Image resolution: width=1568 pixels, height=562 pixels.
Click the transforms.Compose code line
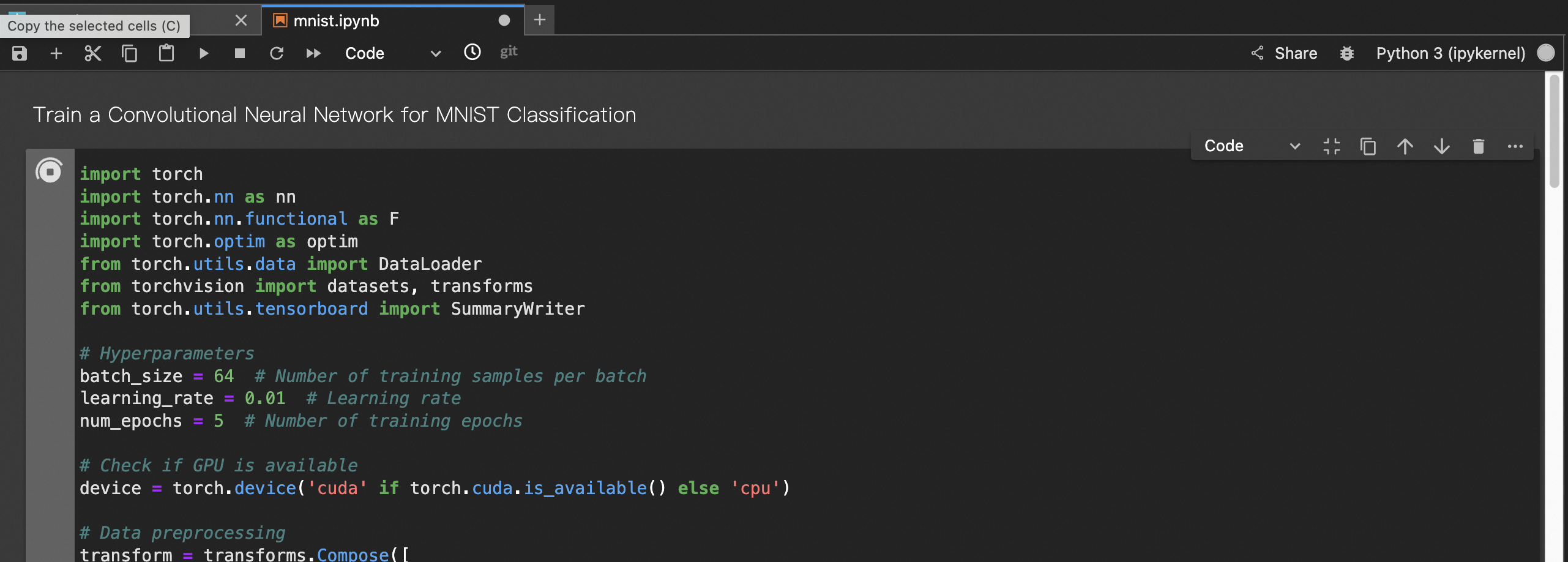tap(245, 554)
